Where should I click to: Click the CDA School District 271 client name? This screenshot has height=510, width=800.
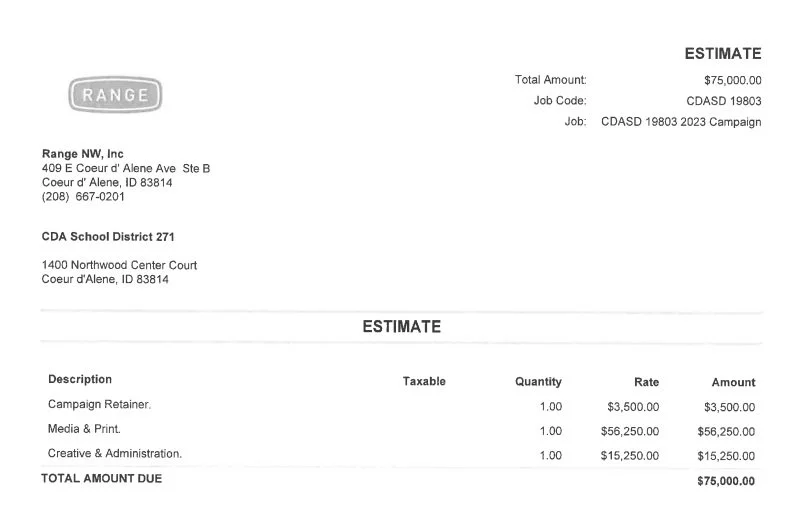tap(108, 237)
